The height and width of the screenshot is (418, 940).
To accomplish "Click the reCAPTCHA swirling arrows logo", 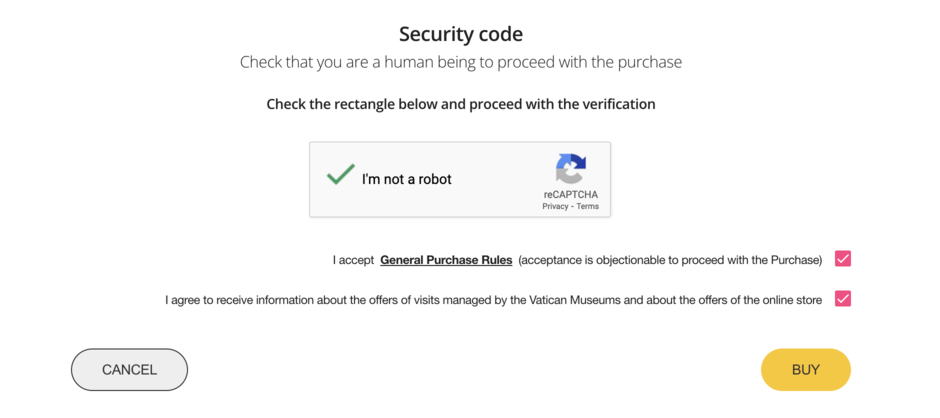I will [x=571, y=169].
